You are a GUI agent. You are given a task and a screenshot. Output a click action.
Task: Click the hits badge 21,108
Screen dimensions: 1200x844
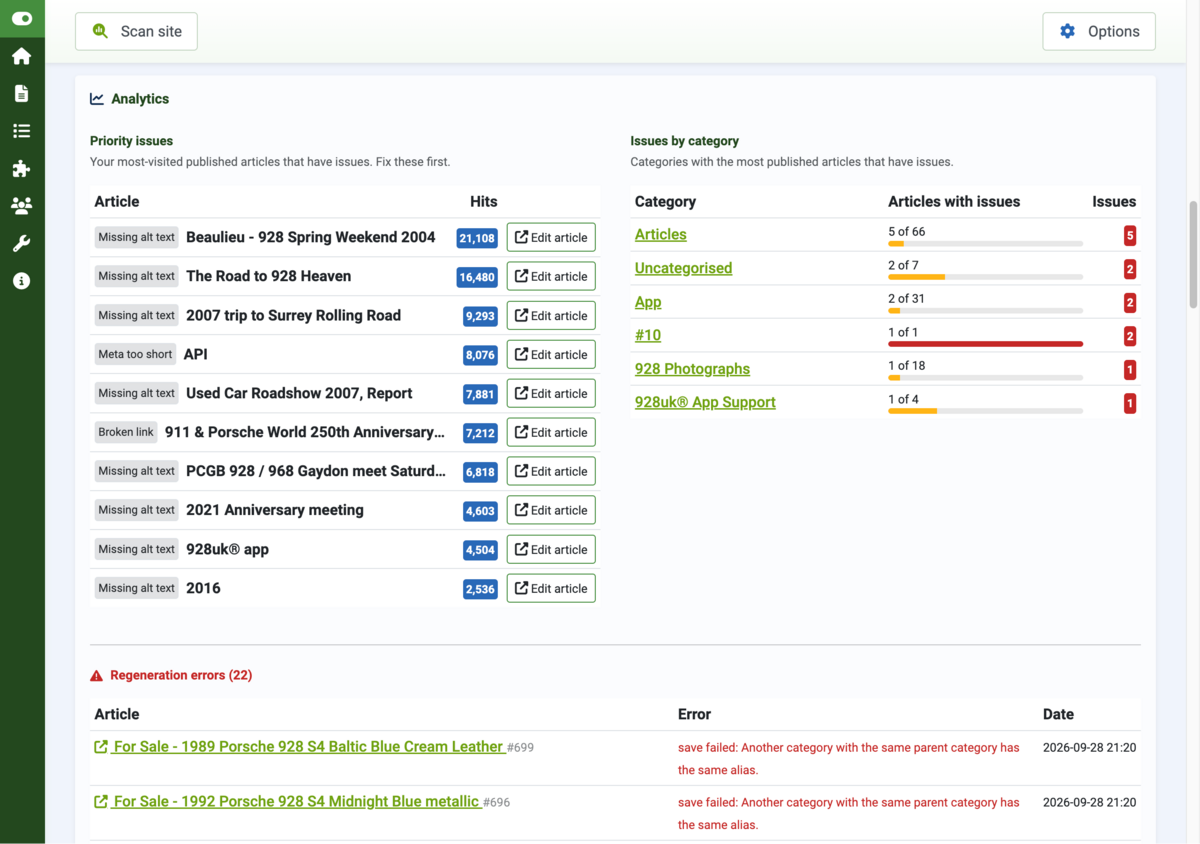coord(477,238)
